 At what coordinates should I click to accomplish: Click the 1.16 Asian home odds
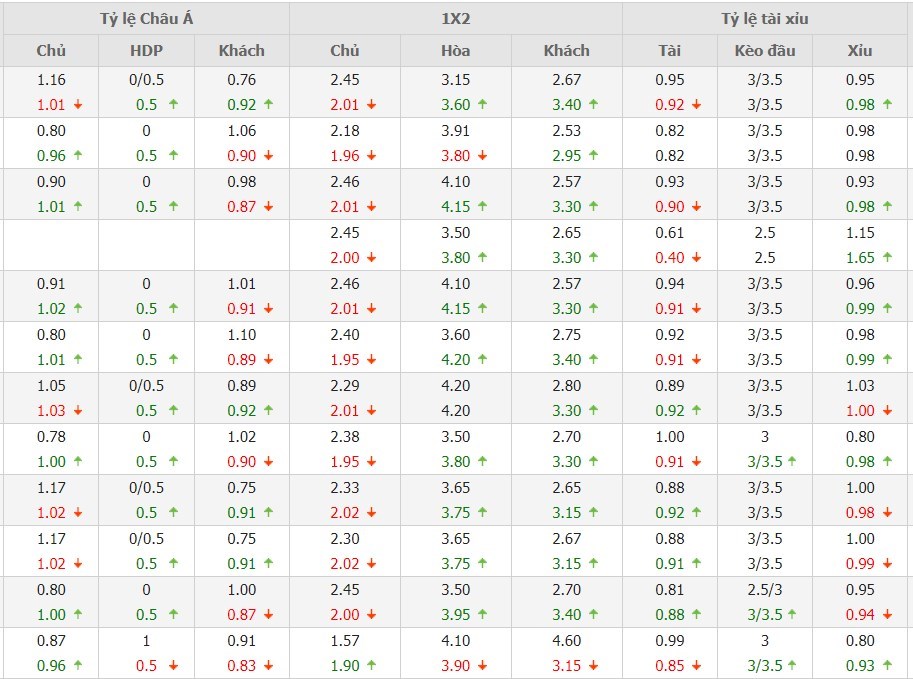coord(51,80)
